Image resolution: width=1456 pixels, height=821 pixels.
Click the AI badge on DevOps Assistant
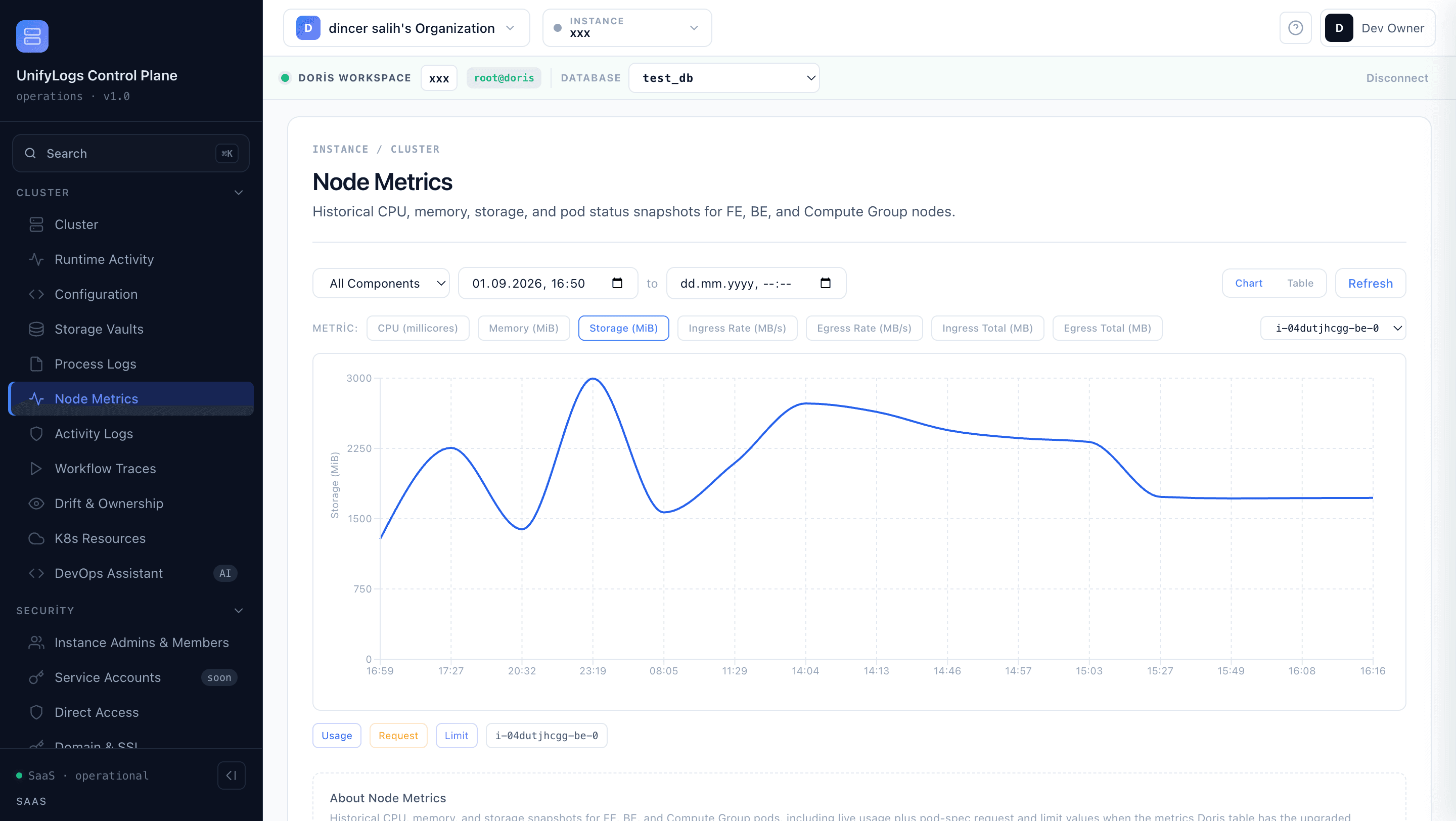(x=225, y=573)
